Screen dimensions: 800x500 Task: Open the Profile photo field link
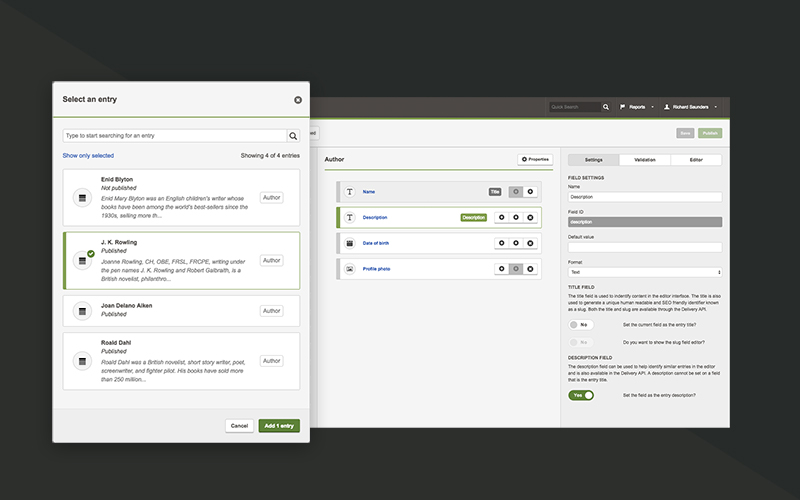(377, 269)
